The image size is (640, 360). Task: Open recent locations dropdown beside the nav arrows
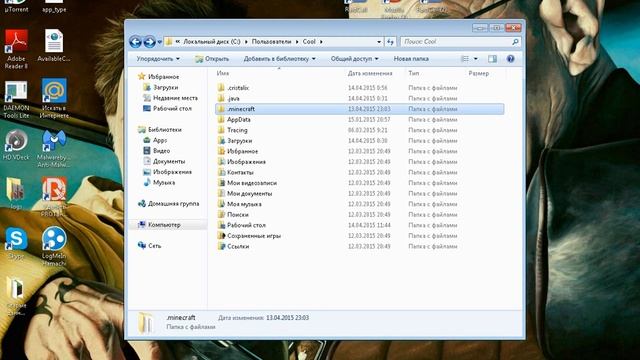click(160, 42)
